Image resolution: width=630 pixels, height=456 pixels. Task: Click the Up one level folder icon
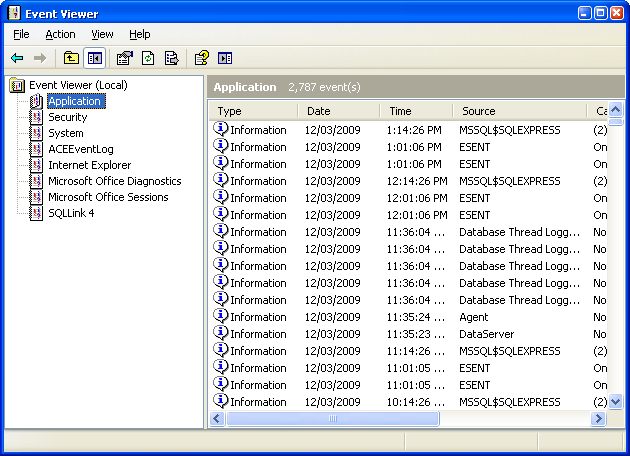[x=72, y=58]
